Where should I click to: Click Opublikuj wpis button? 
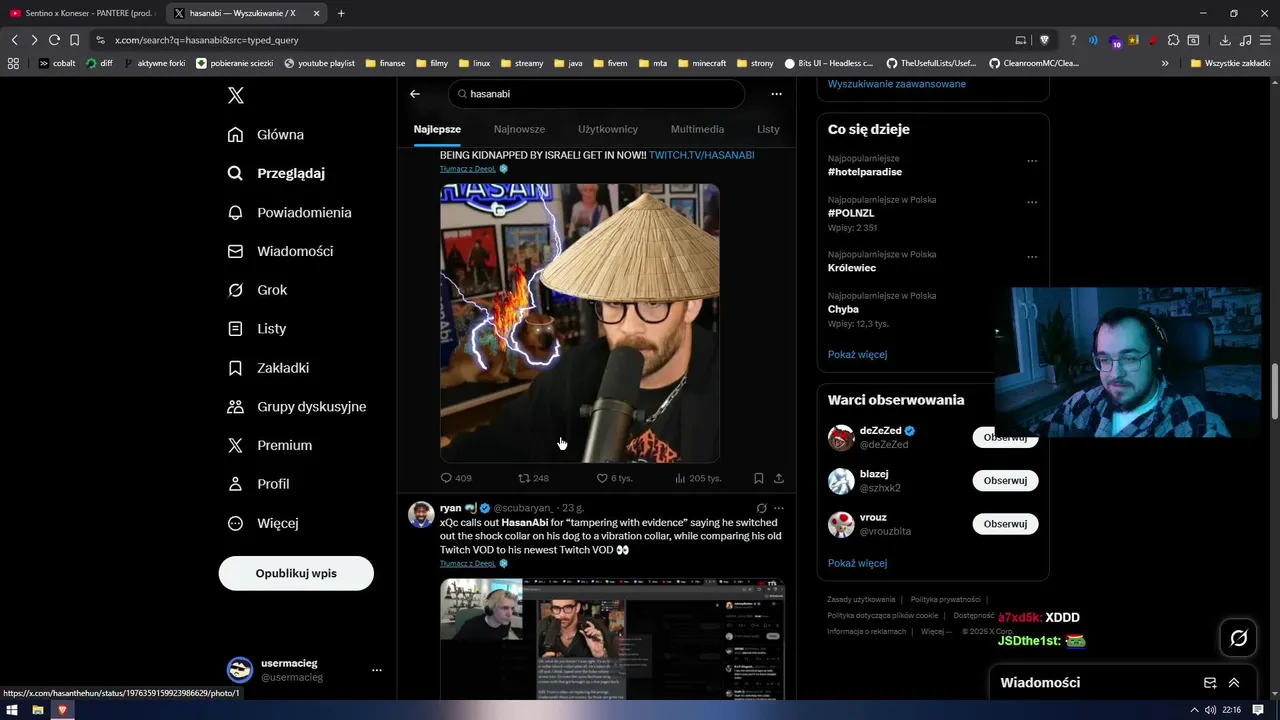click(x=296, y=573)
